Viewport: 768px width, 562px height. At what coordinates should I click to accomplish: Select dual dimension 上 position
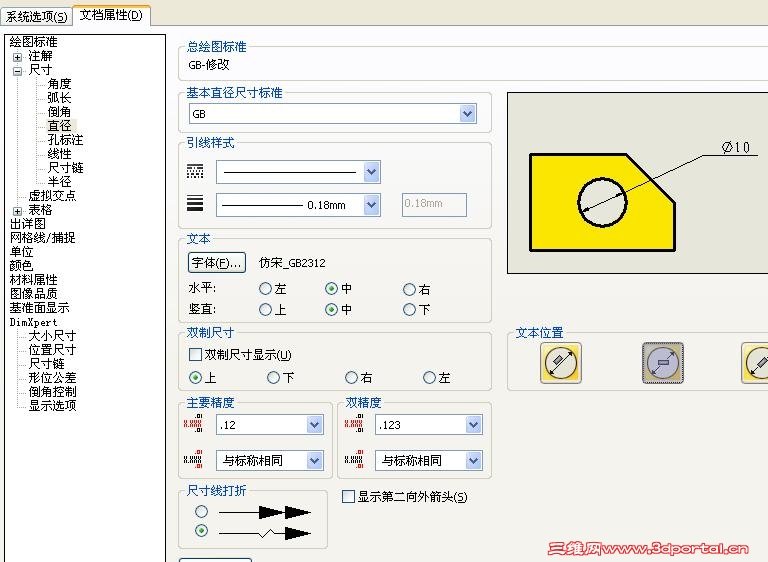[x=195, y=377]
